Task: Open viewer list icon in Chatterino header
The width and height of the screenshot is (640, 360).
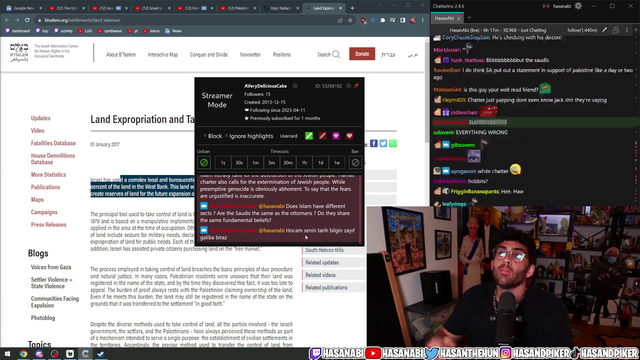Action: [x=616, y=30]
